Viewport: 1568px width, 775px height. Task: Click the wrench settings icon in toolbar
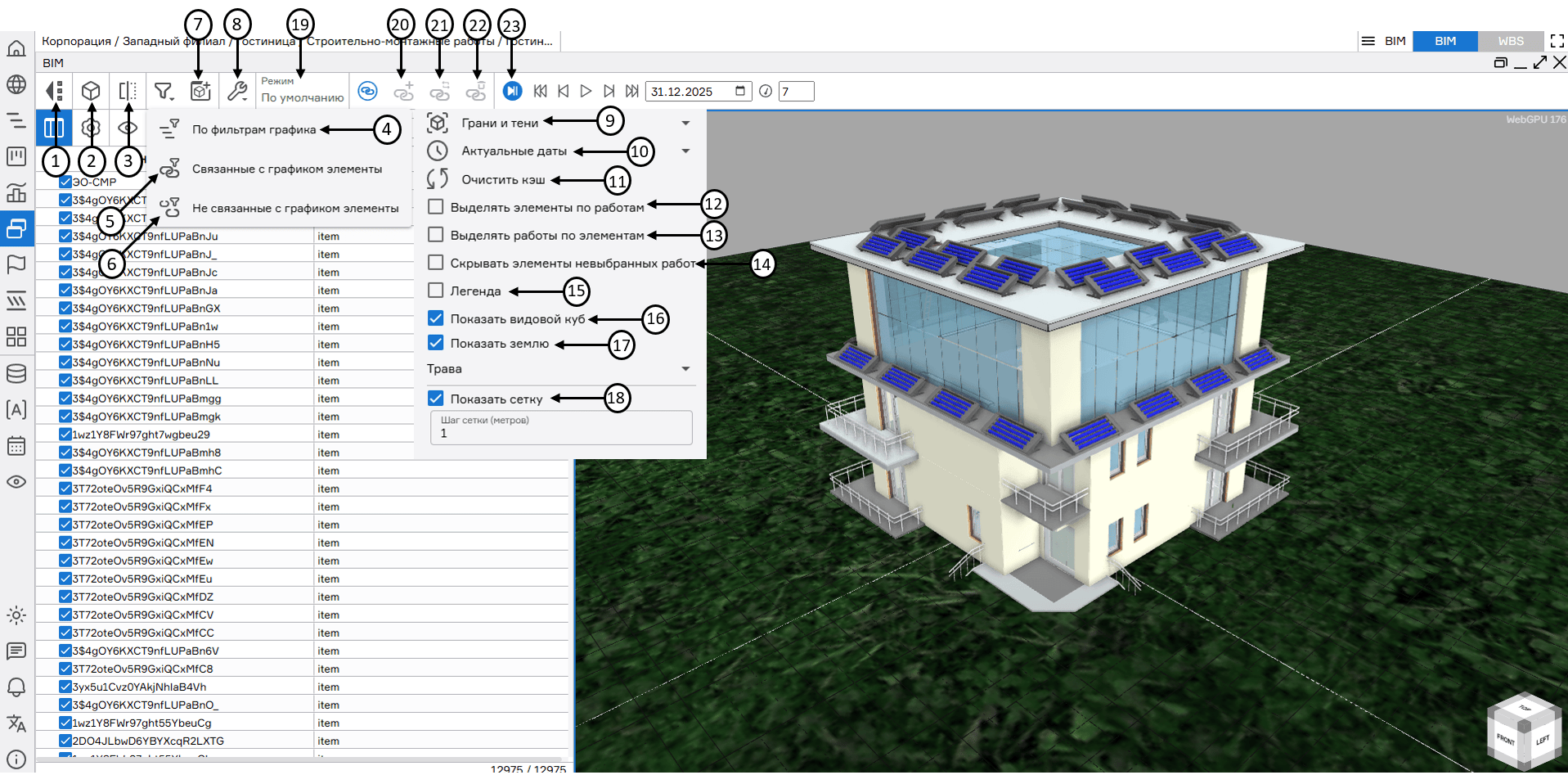(x=237, y=91)
